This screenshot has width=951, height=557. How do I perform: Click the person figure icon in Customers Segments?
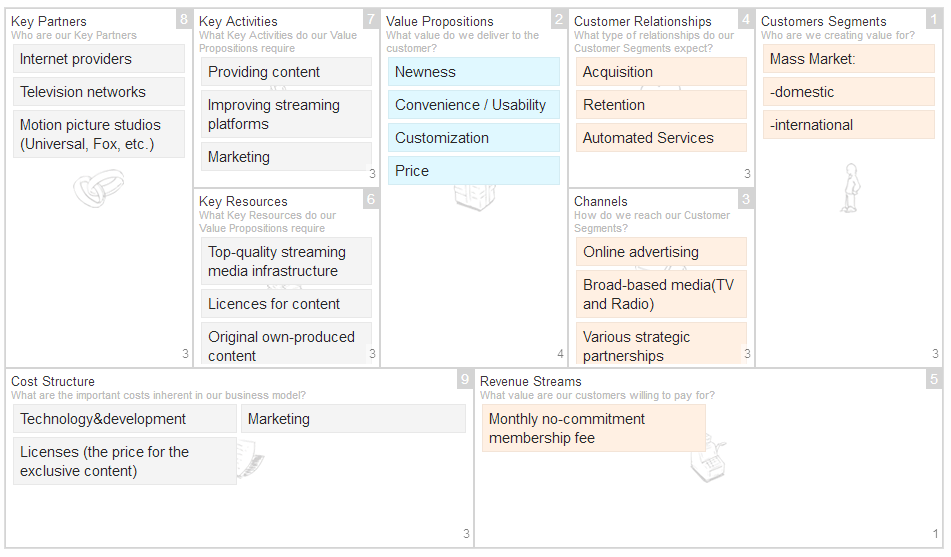[x=850, y=188]
